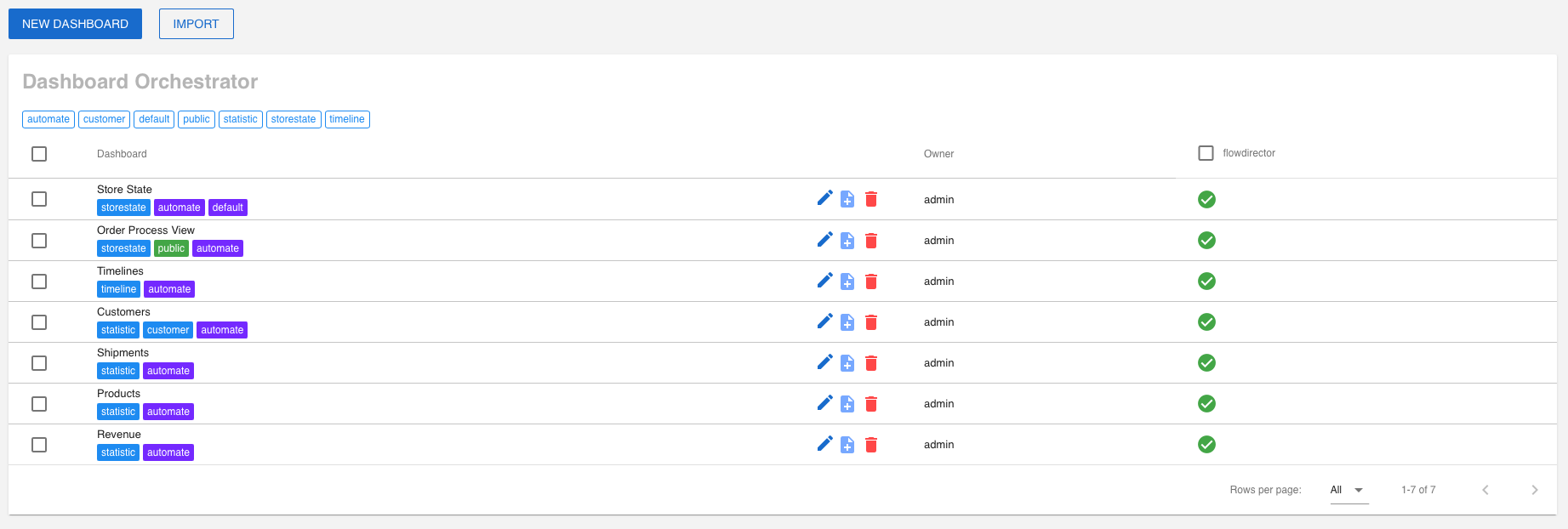This screenshot has width=1568, height=529.
Task: Check the Store State row checkbox
Action: (39, 199)
